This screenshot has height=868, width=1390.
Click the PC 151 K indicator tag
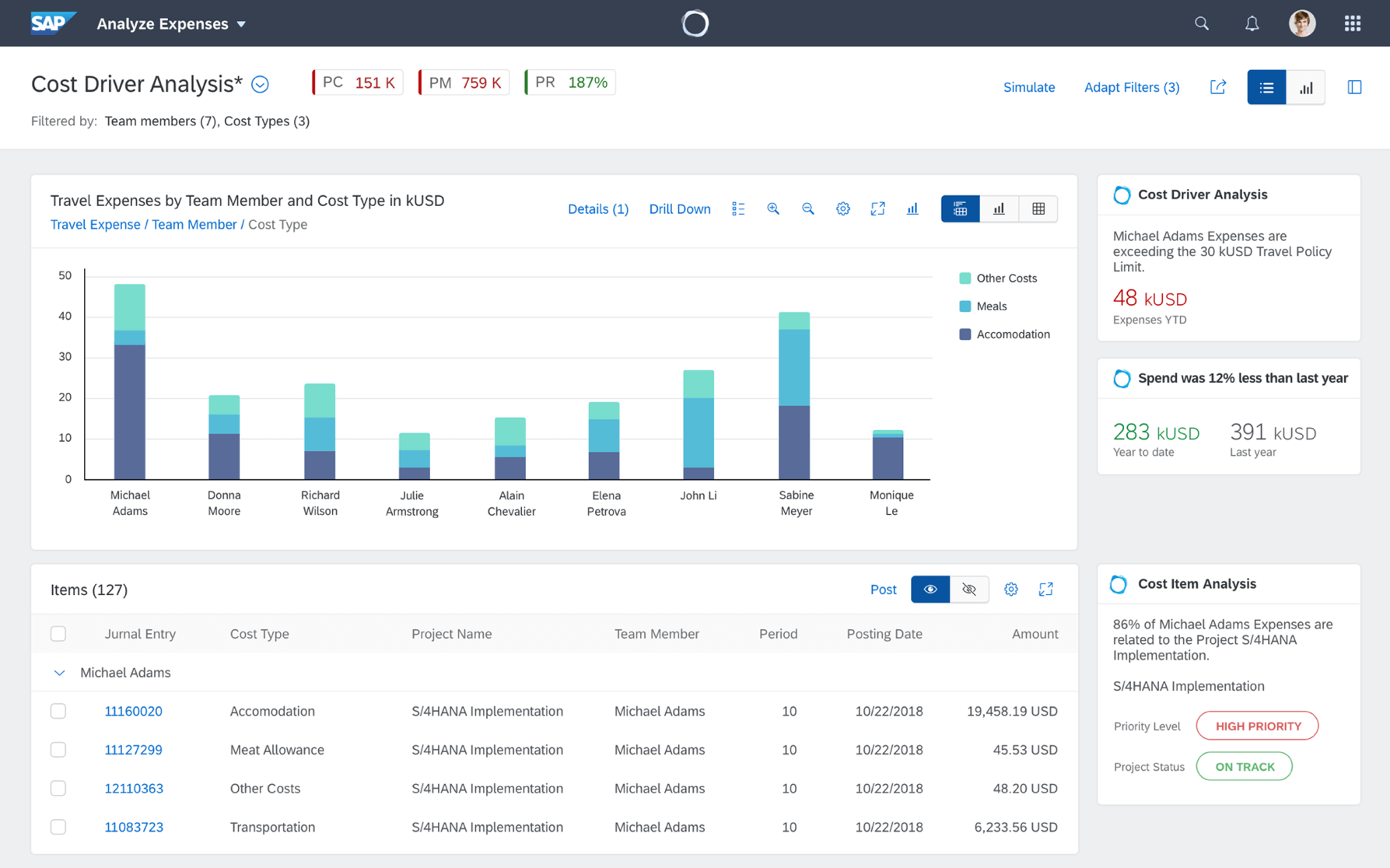click(x=358, y=82)
